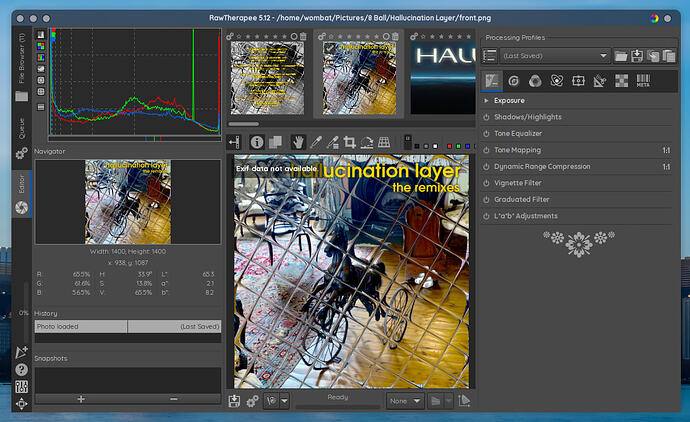The image size is (690, 422).
Task: Switch scope to RAW histogram
Action: coord(40,46)
